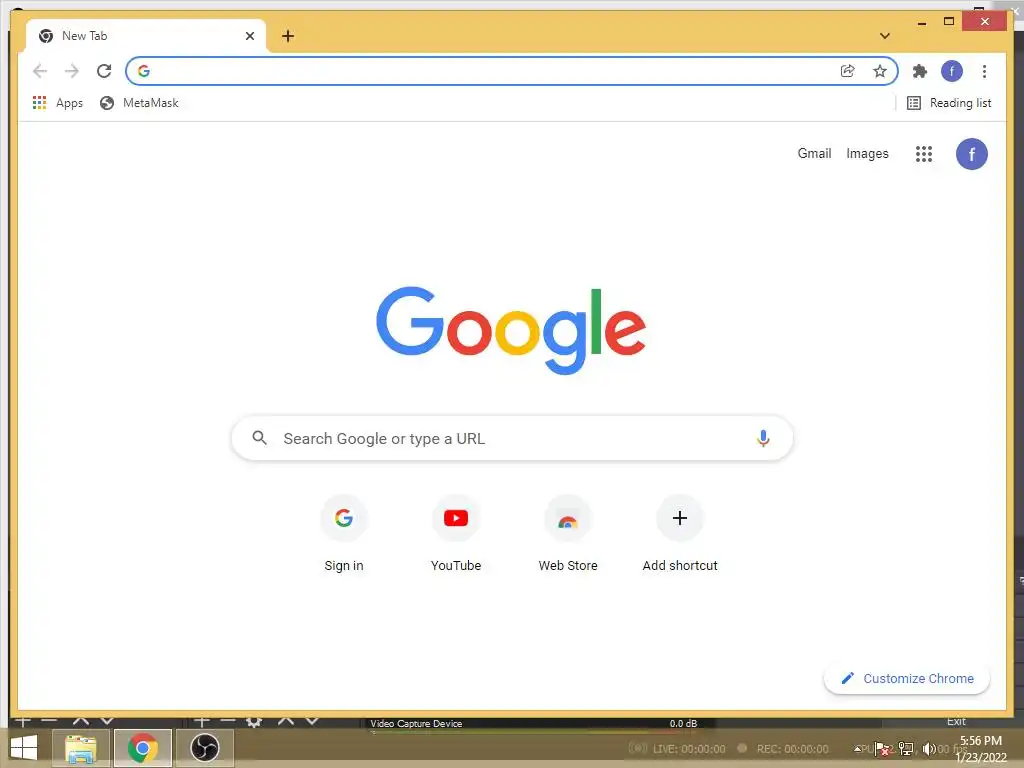Reload the current page
This screenshot has width=1024, height=768.
[x=104, y=71]
